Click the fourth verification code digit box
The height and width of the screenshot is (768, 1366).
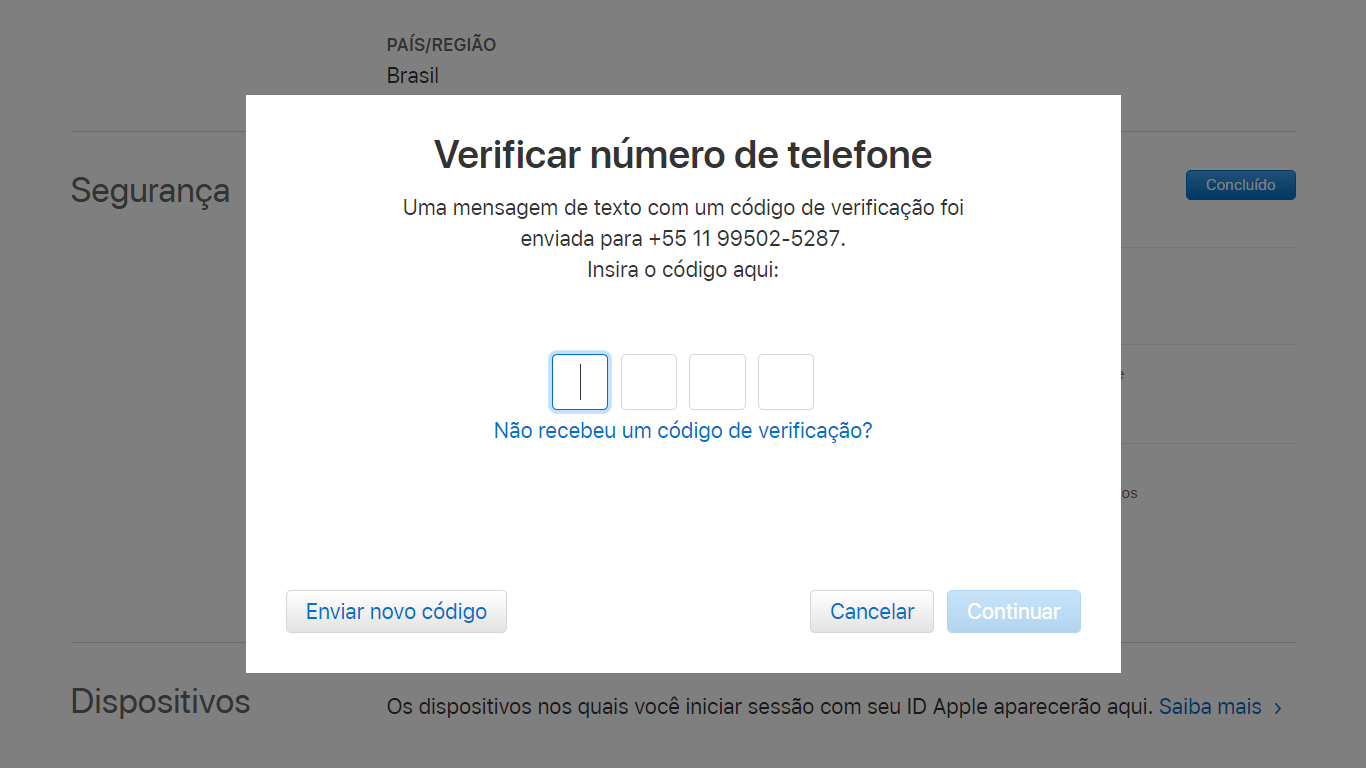coord(786,382)
